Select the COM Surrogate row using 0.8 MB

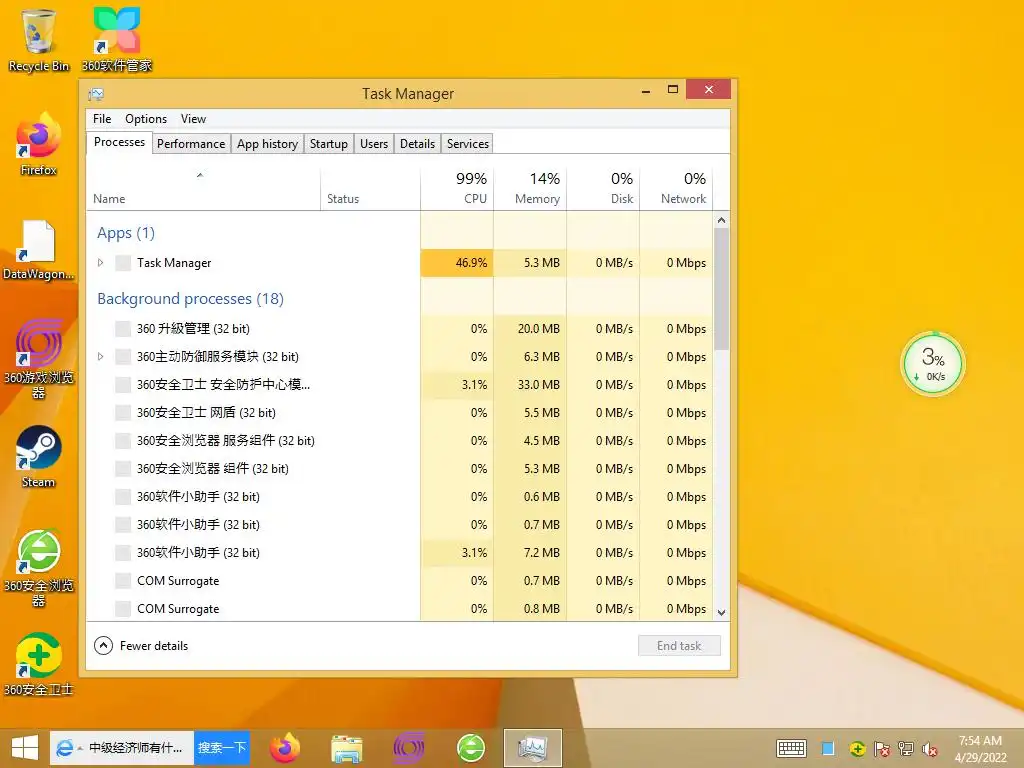pyautogui.click(x=399, y=609)
